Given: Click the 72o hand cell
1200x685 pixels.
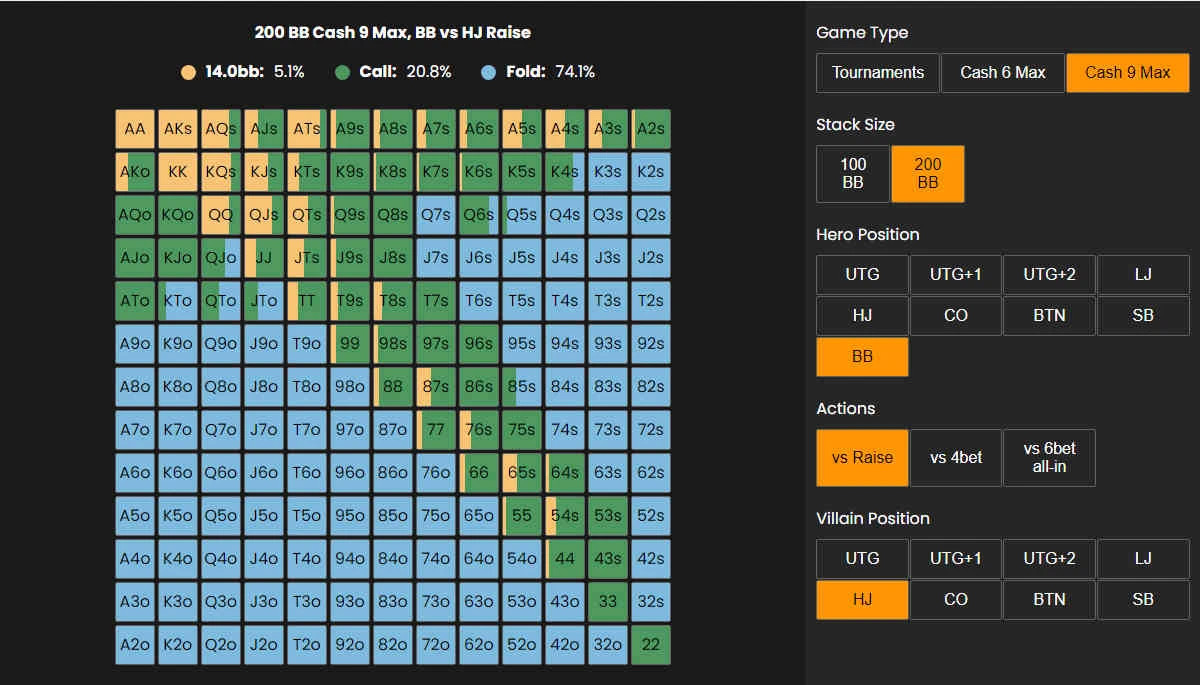Looking at the screenshot, I should (x=436, y=645).
